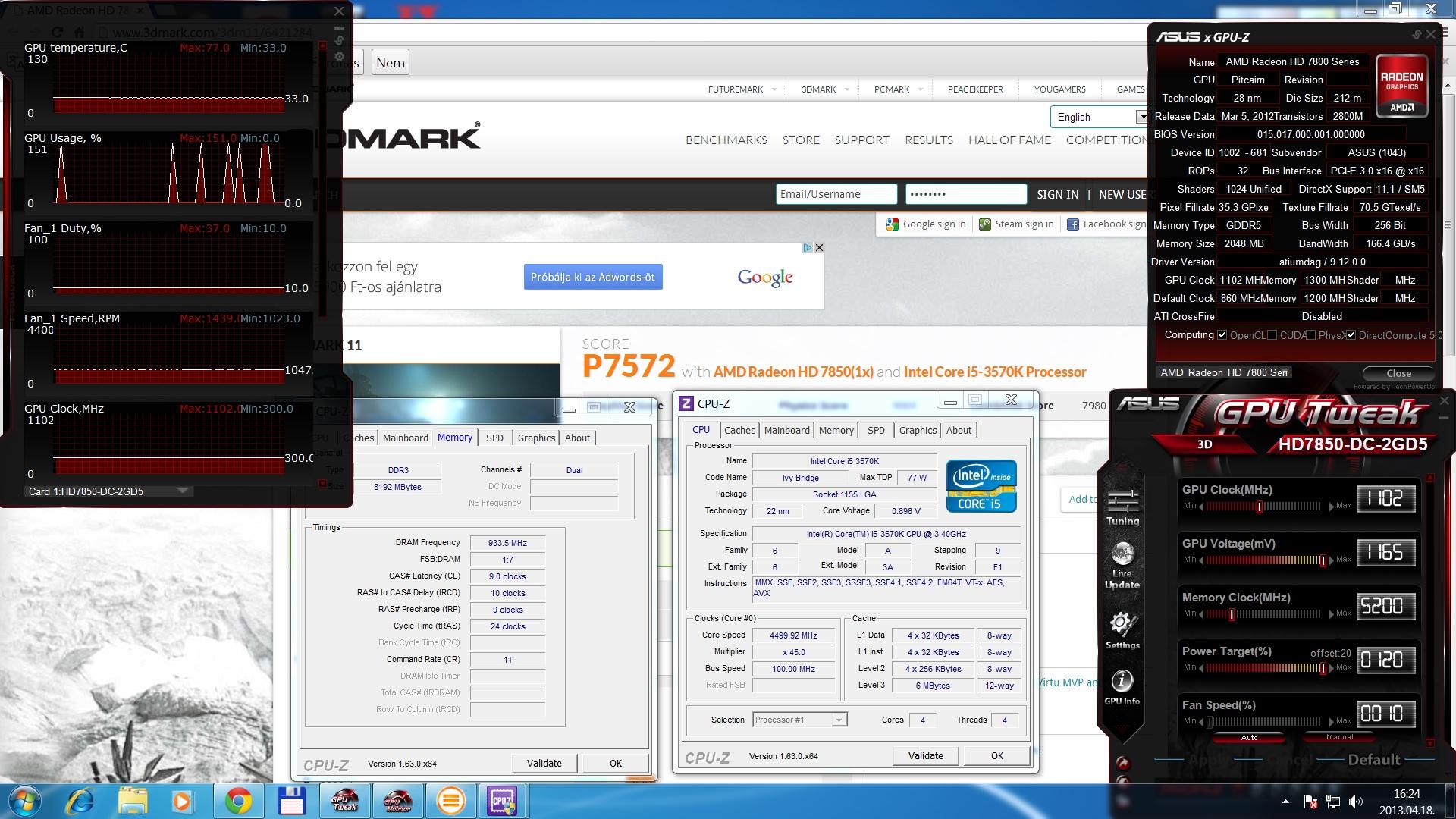This screenshot has height=819, width=1456.
Task: Click the Power Target Max arrow
Action: tap(1331, 667)
